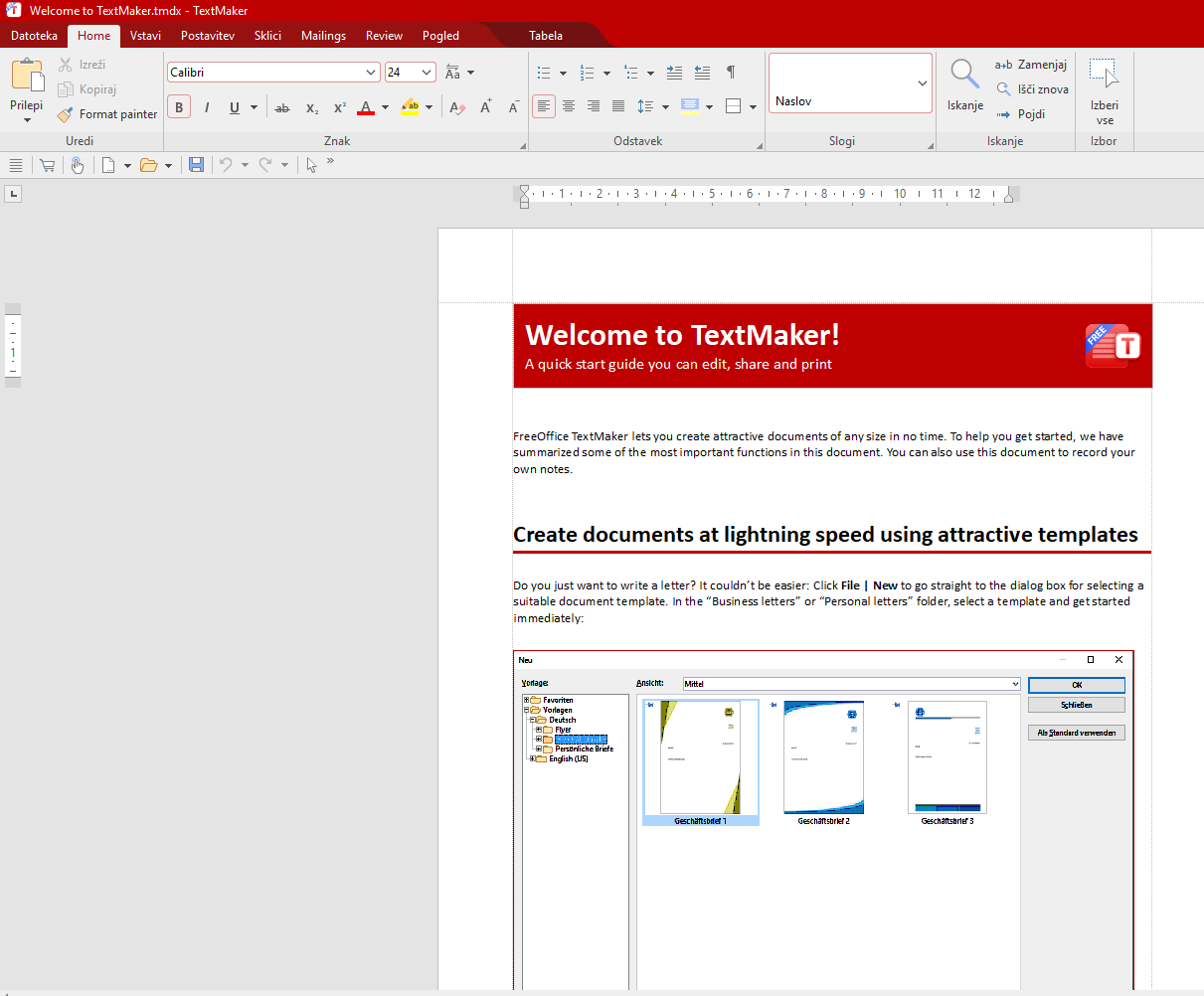Click the line spacing icon
The height and width of the screenshot is (996, 1204).
tap(645, 106)
